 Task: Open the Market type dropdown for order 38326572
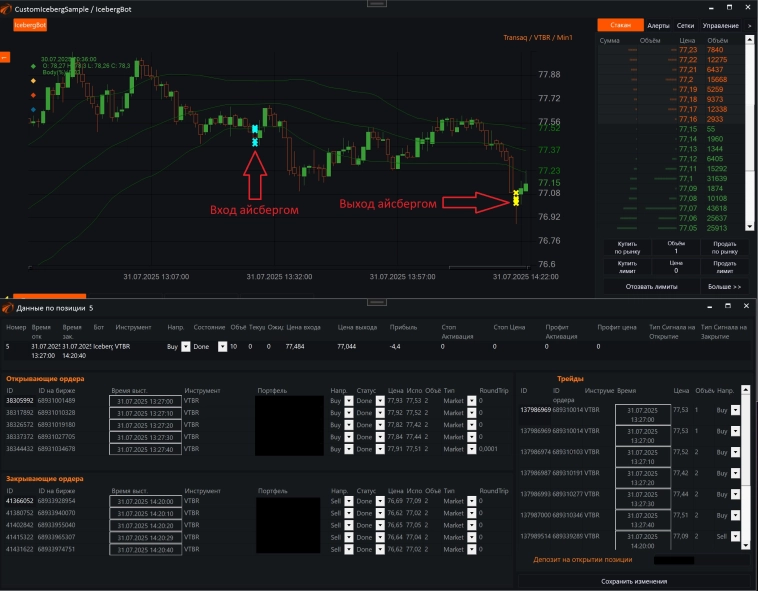[471, 425]
